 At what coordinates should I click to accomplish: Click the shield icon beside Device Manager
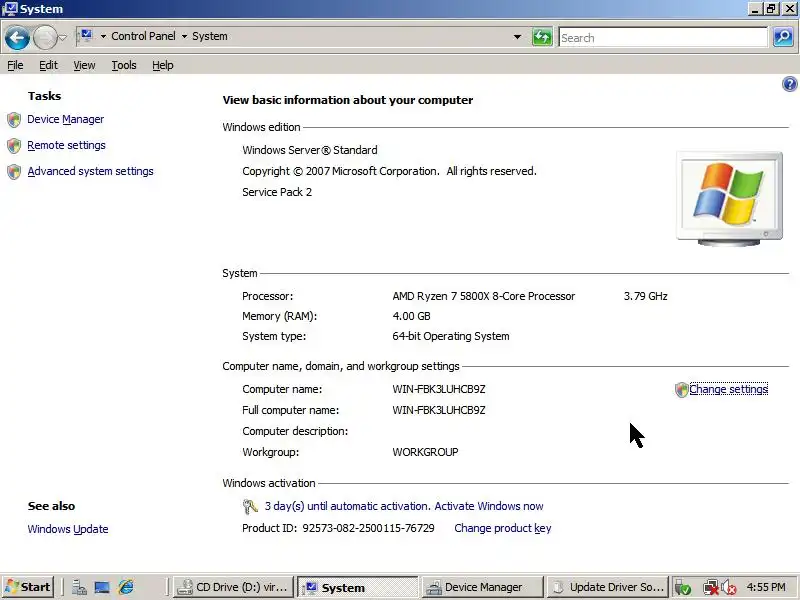pyautogui.click(x=14, y=120)
